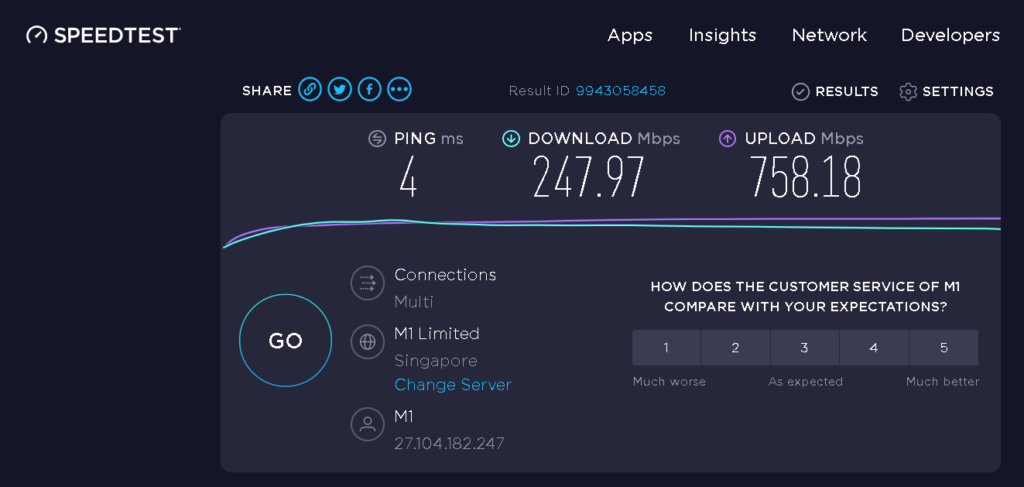The image size is (1024, 487).
Task: Click the Speedtest logo
Action: pyautogui.click(x=103, y=35)
